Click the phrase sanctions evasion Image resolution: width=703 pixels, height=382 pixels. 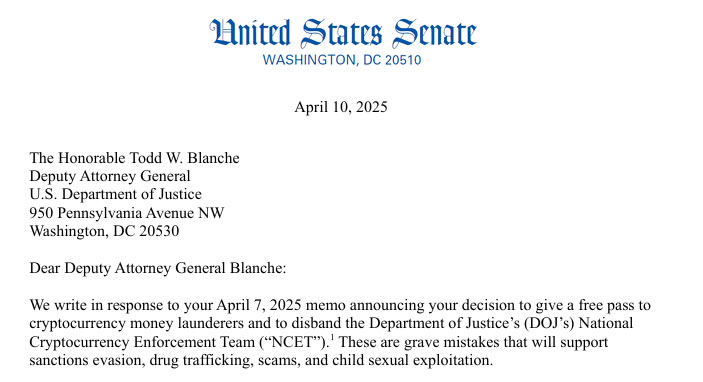click(x=87, y=360)
